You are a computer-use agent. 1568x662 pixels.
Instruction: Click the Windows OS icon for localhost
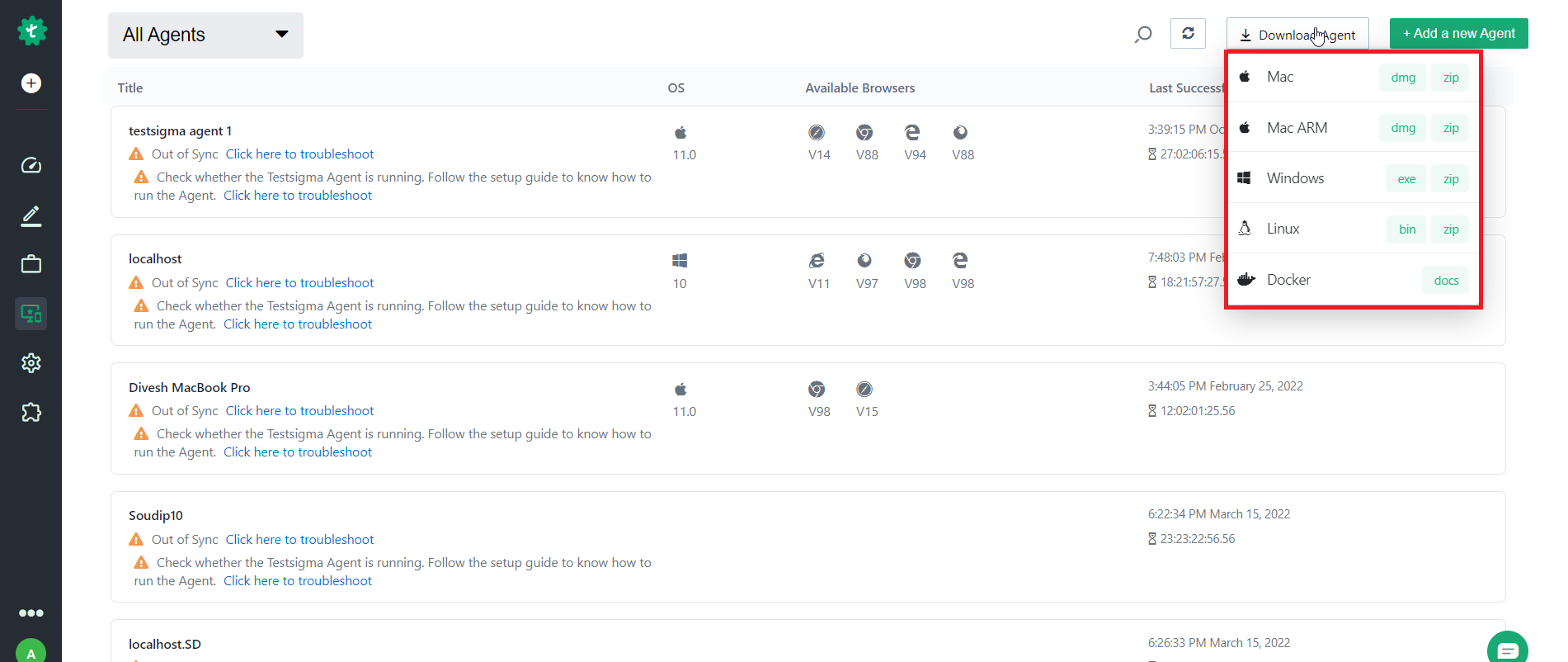tap(680, 261)
